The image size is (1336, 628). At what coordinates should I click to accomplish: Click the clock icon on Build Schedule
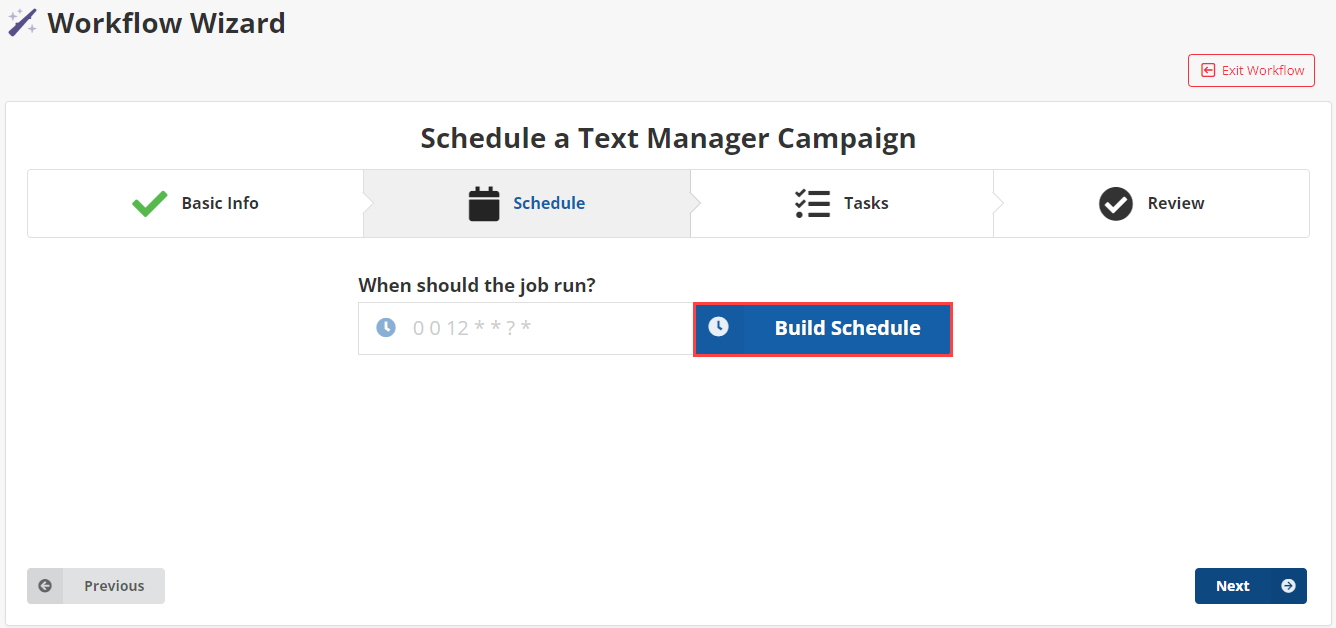[x=718, y=327]
